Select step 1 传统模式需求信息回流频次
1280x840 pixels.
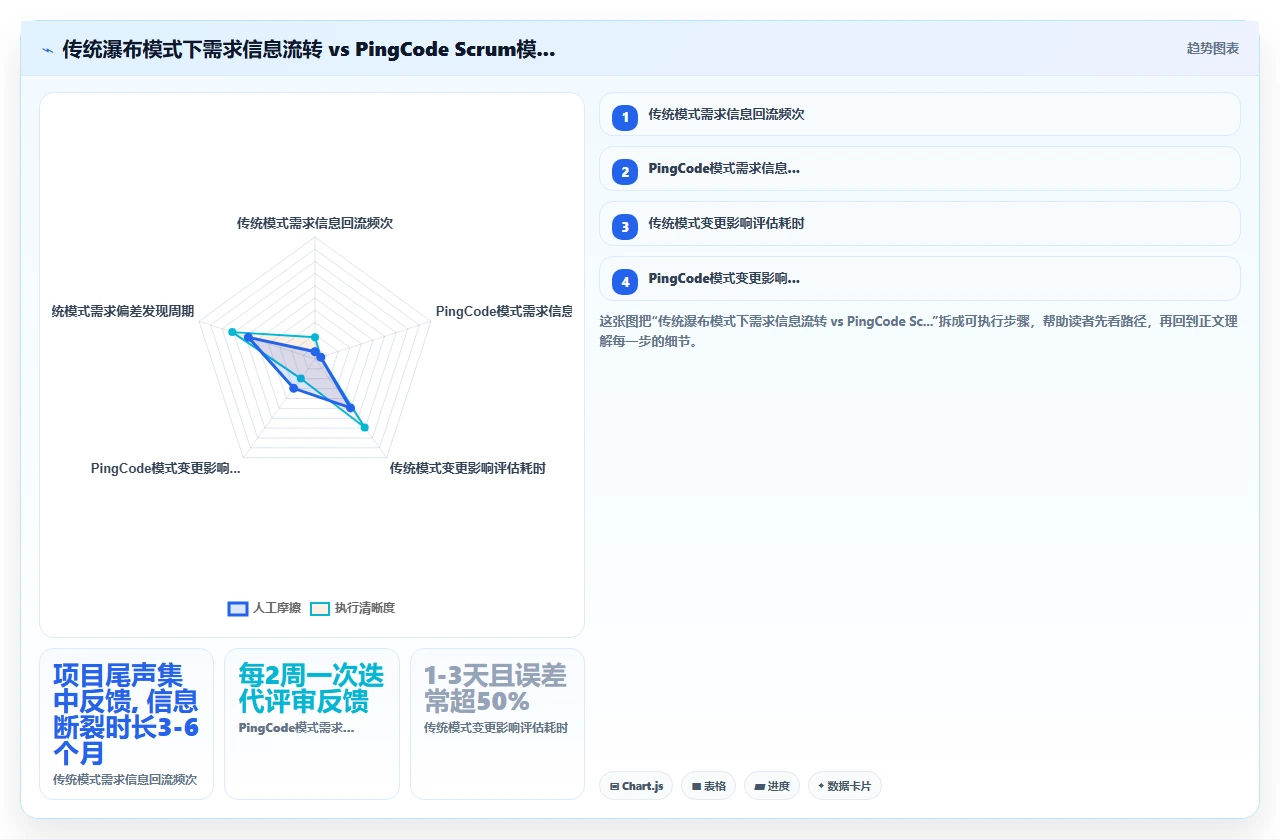(919, 114)
